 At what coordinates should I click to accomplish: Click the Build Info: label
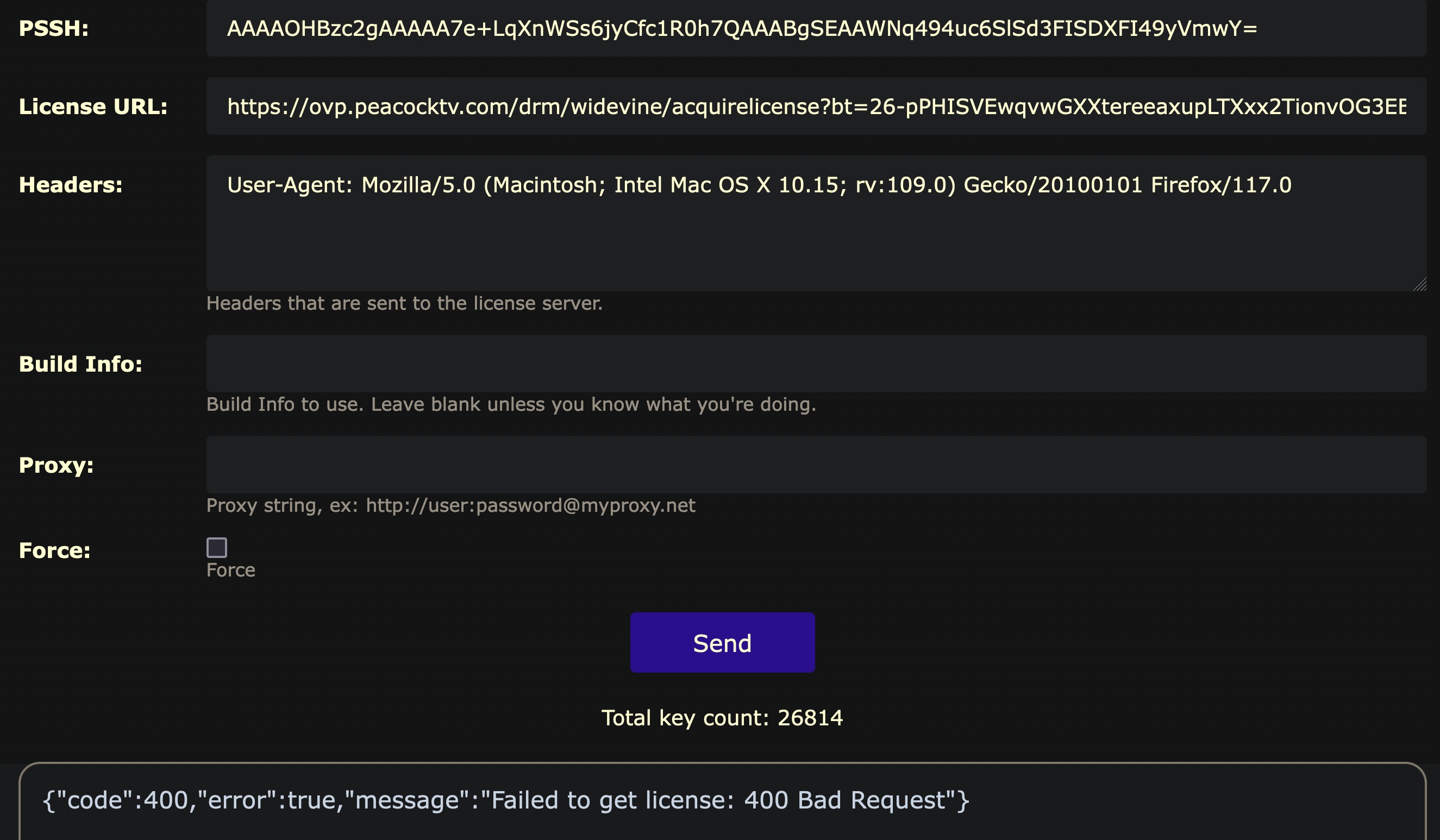point(80,364)
